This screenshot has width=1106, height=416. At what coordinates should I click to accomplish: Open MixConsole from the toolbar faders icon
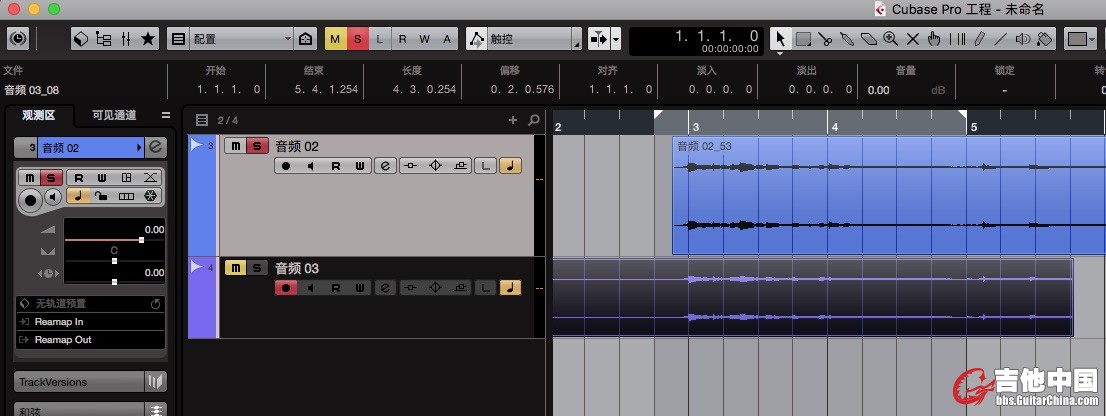point(126,39)
